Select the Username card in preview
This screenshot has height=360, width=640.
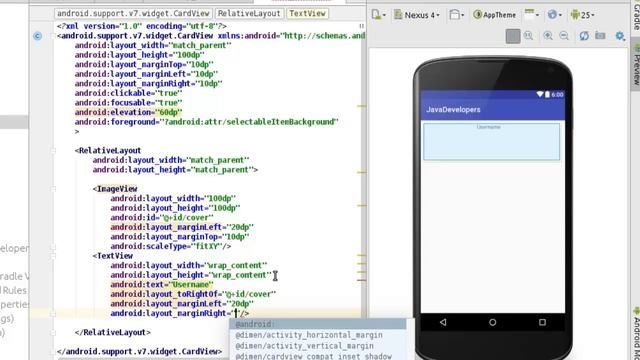491,142
